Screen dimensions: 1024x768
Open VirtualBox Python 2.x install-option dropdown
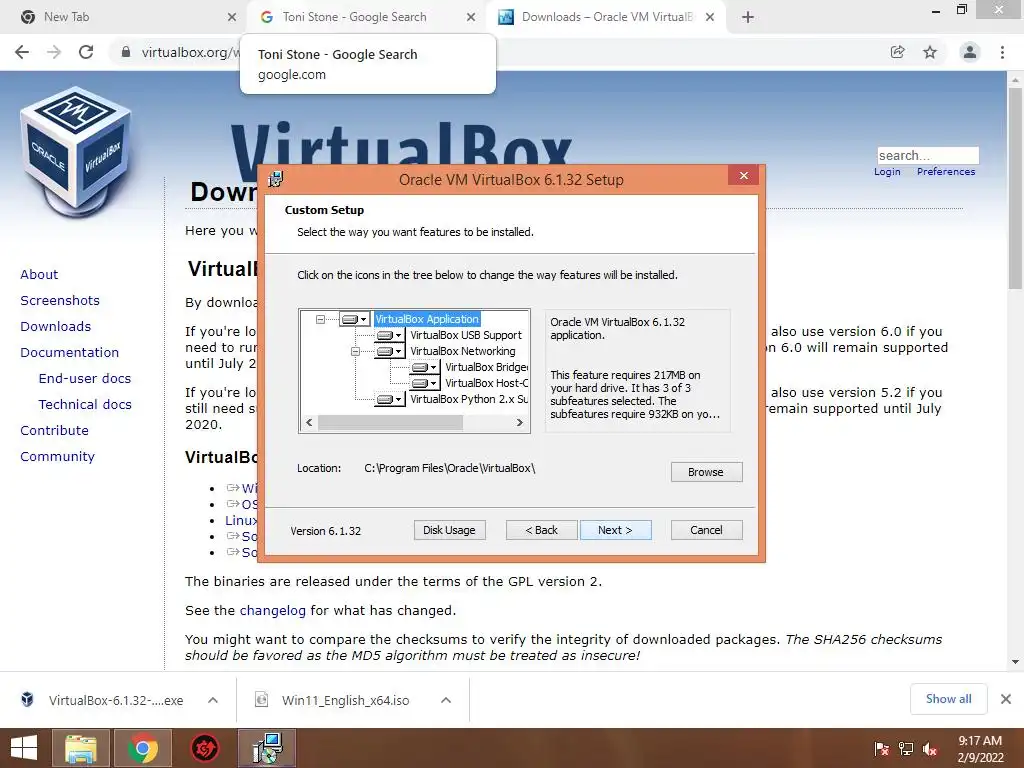point(390,399)
